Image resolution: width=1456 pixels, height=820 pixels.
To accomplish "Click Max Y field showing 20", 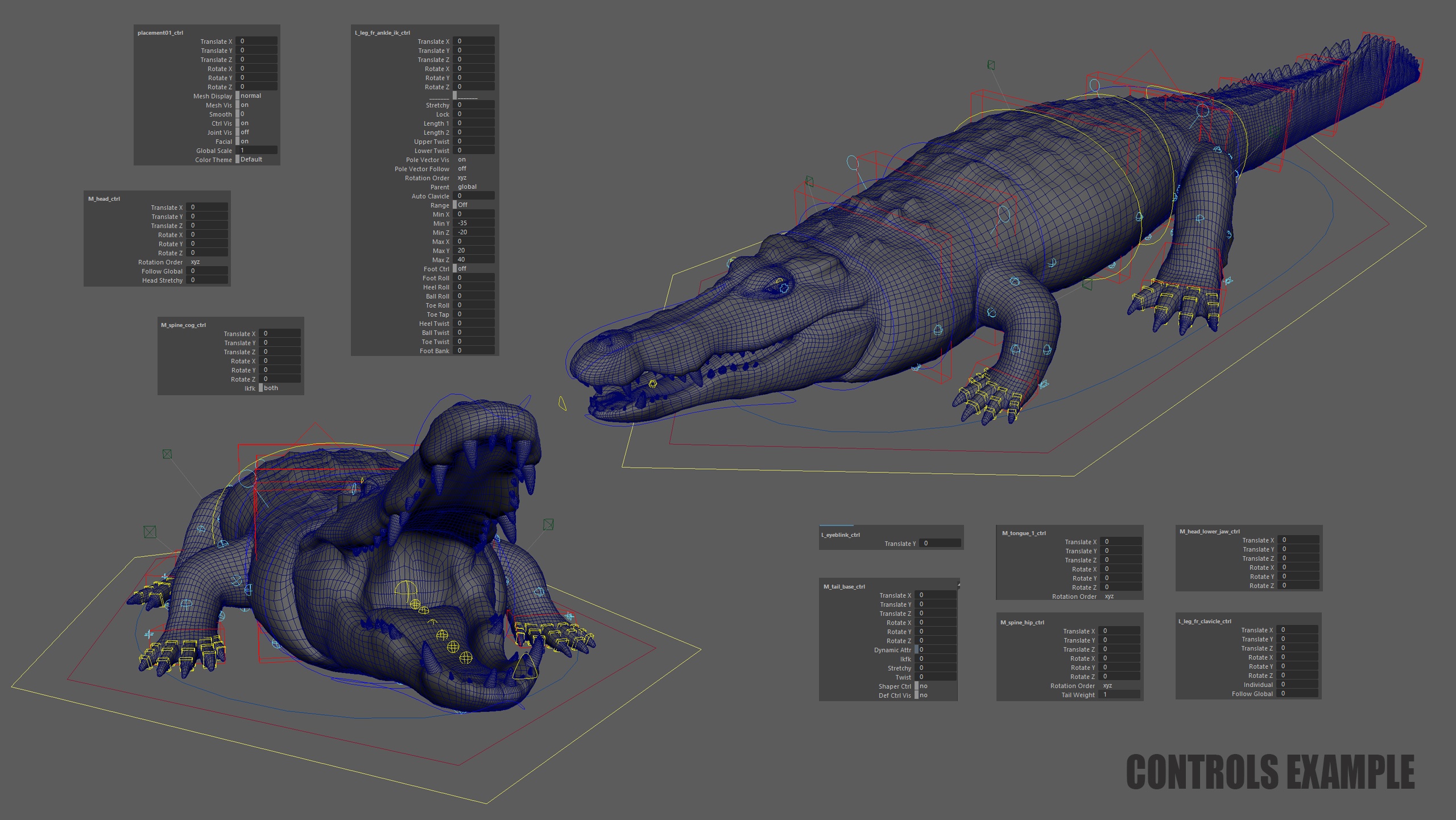I will point(474,251).
